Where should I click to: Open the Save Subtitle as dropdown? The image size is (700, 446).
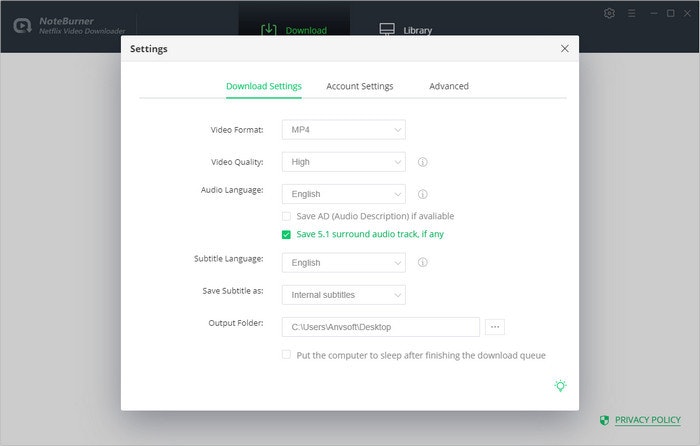click(344, 295)
